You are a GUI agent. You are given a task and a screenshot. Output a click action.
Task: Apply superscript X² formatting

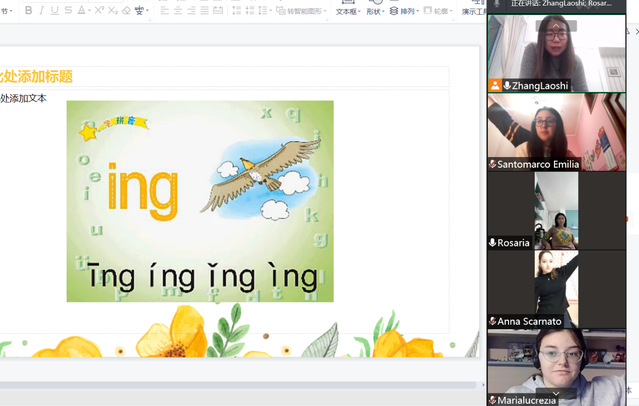coord(98,11)
